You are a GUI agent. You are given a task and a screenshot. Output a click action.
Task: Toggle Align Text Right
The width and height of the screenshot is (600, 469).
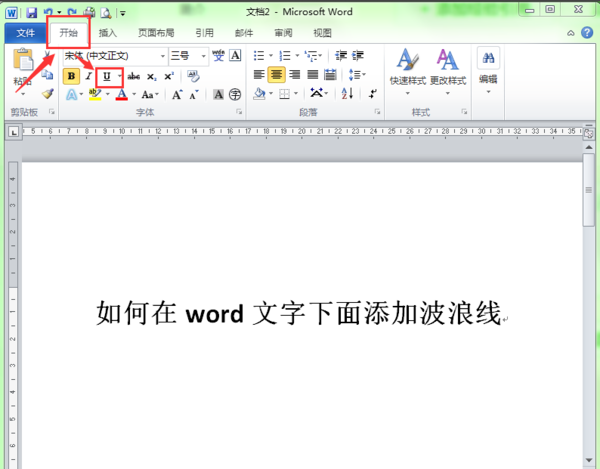tap(295, 74)
